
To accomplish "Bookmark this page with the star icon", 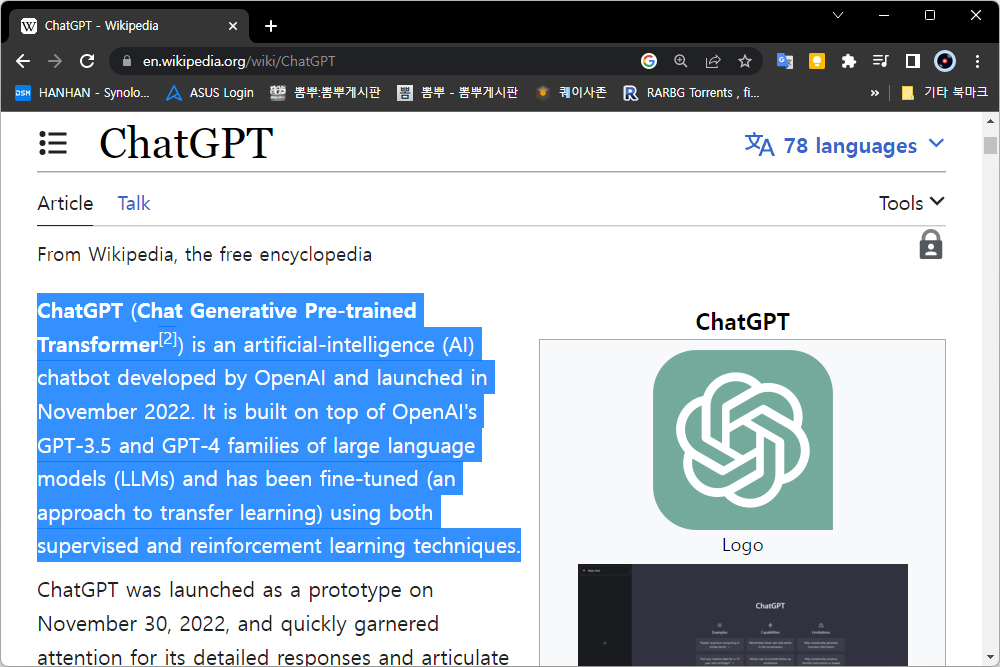I will pos(744,61).
